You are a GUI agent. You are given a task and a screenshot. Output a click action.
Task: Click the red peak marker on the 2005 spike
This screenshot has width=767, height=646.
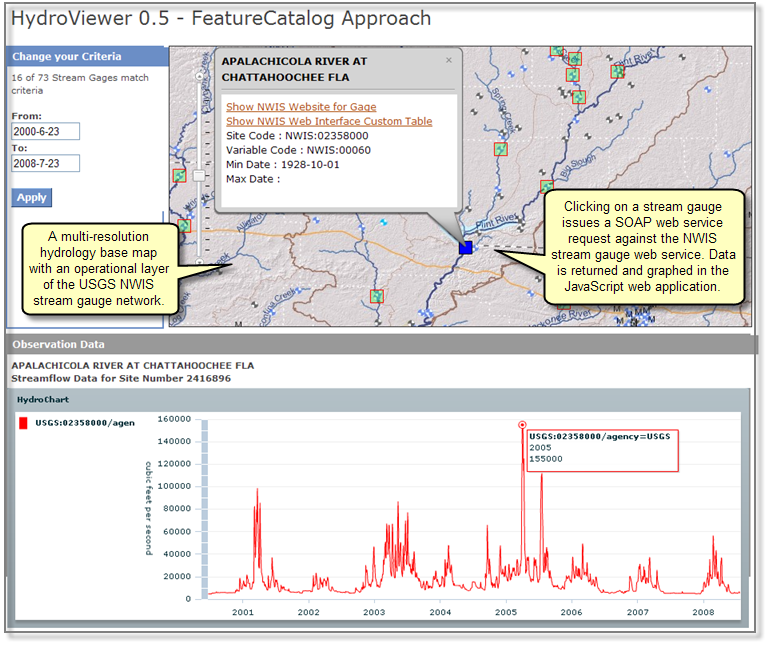[x=522, y=425]
